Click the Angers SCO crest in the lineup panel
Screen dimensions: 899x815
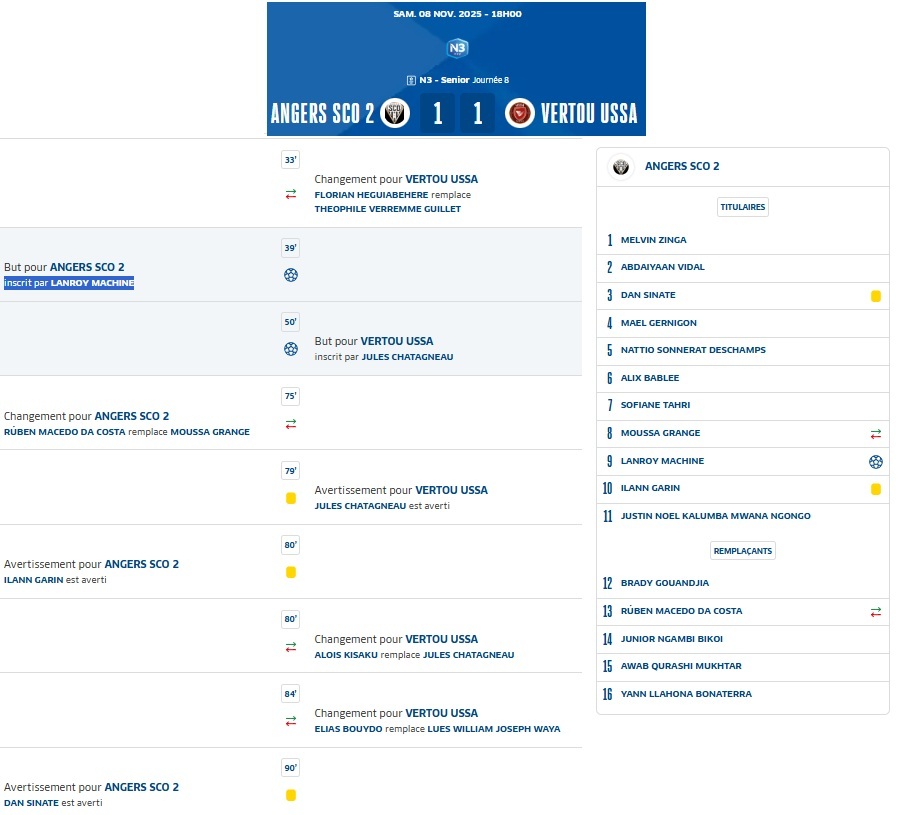coord(621,167)
